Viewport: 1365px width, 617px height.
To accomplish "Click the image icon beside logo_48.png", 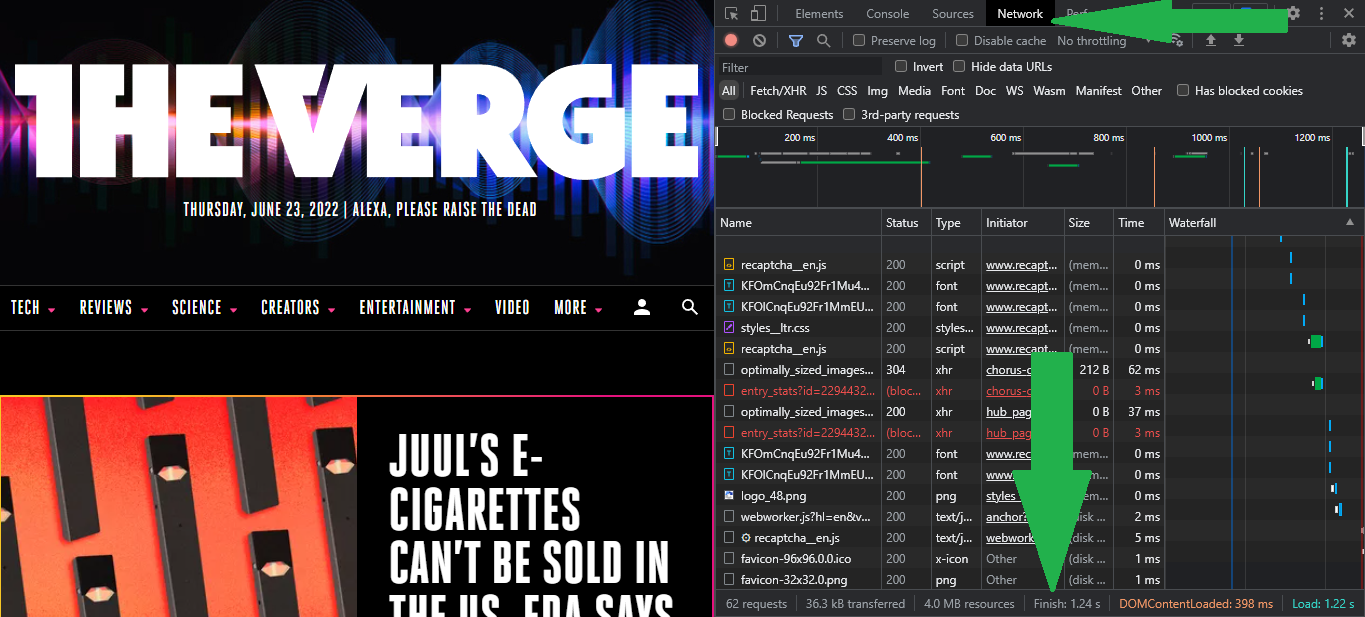I will click(730, 496).
